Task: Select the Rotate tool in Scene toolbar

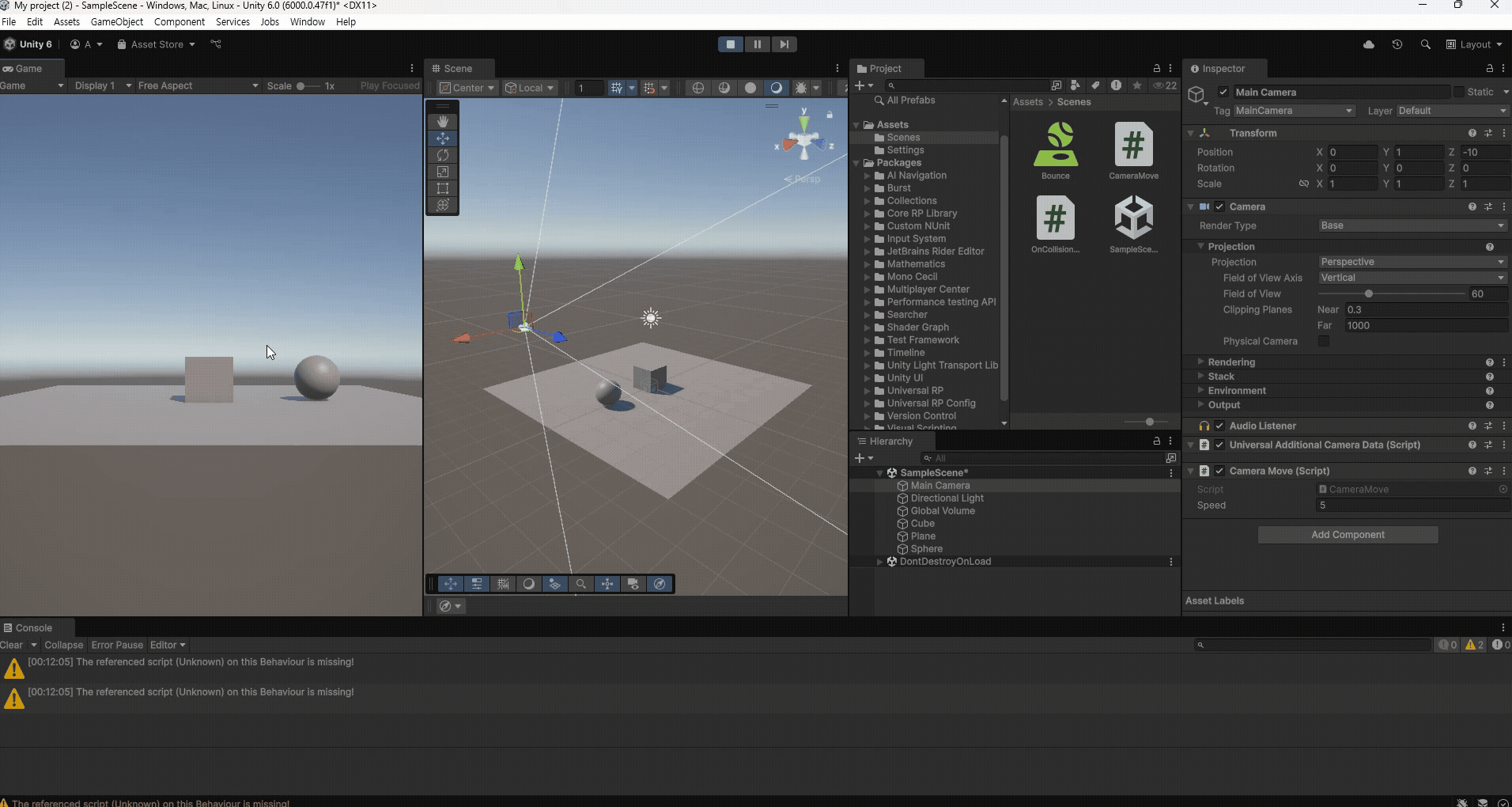Action: point(443,155)
